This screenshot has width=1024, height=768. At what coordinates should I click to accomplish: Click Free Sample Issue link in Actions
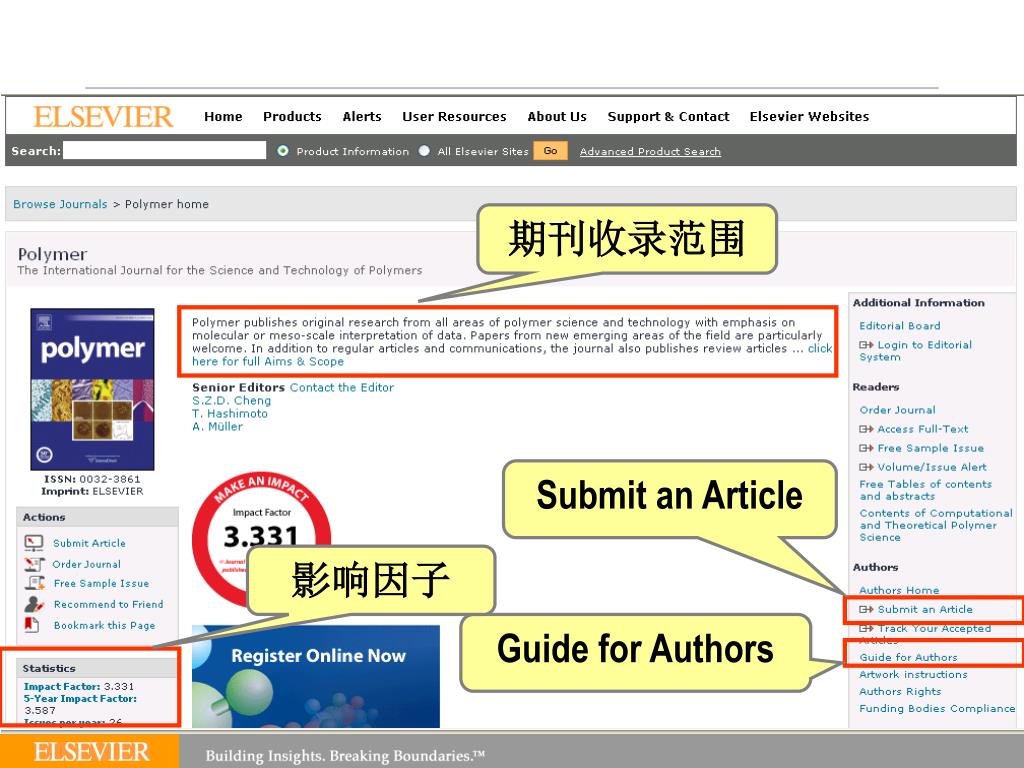(x=101, y=584)
